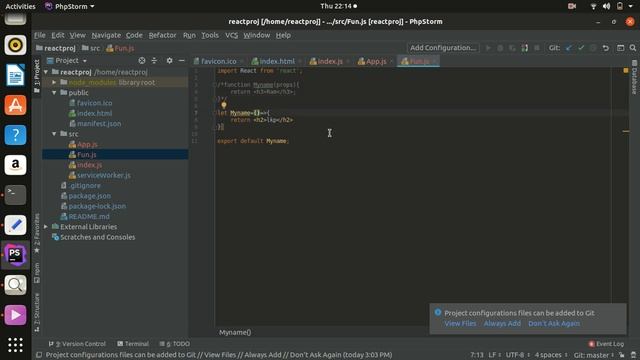Viewport: 640px width, 360px height.
Task: Open the TODO tool window
Action: (x=175, y=344)
